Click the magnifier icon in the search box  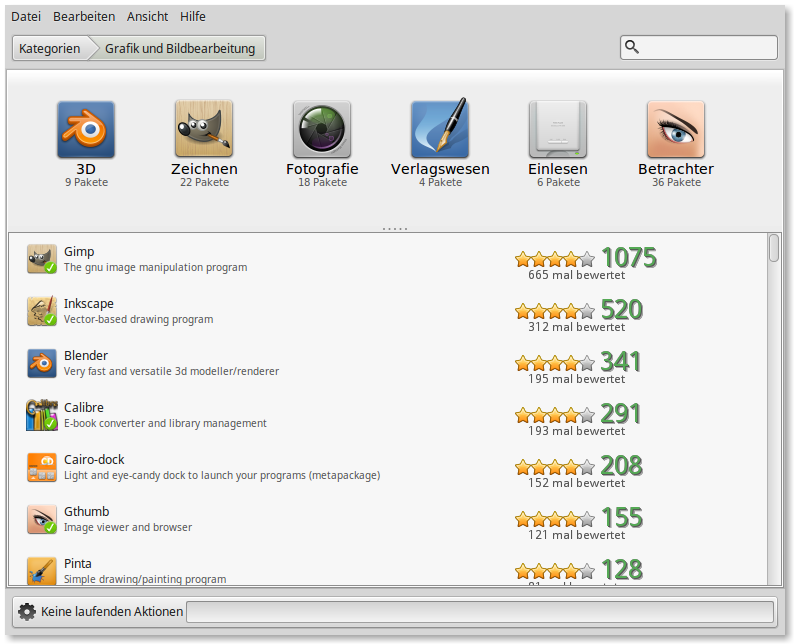pyautogui.click(x=632, y=47)
